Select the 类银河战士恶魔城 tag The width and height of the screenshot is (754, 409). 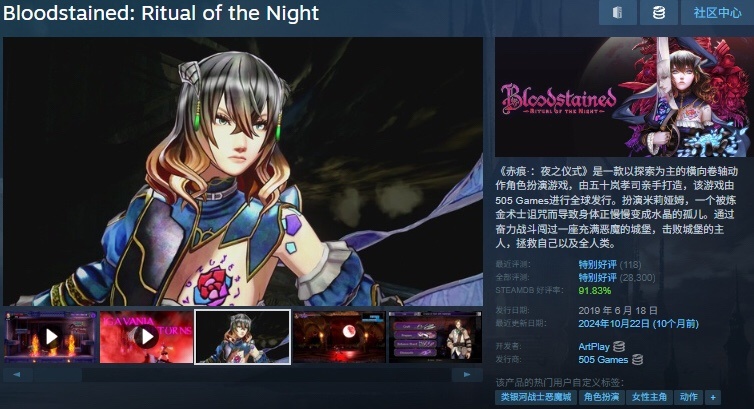coord(536,397)
